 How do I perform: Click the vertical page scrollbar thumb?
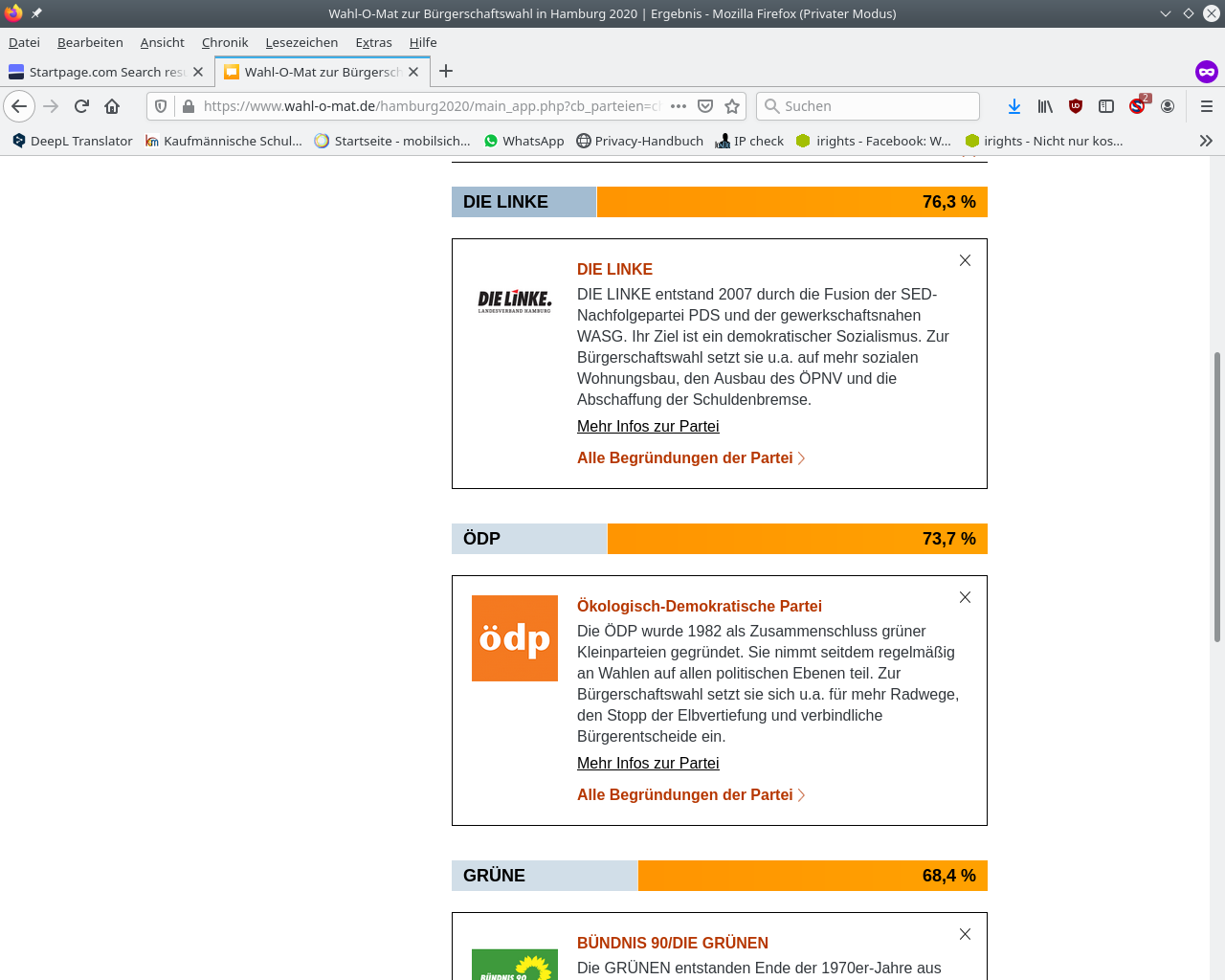(x=1217, y=496)
